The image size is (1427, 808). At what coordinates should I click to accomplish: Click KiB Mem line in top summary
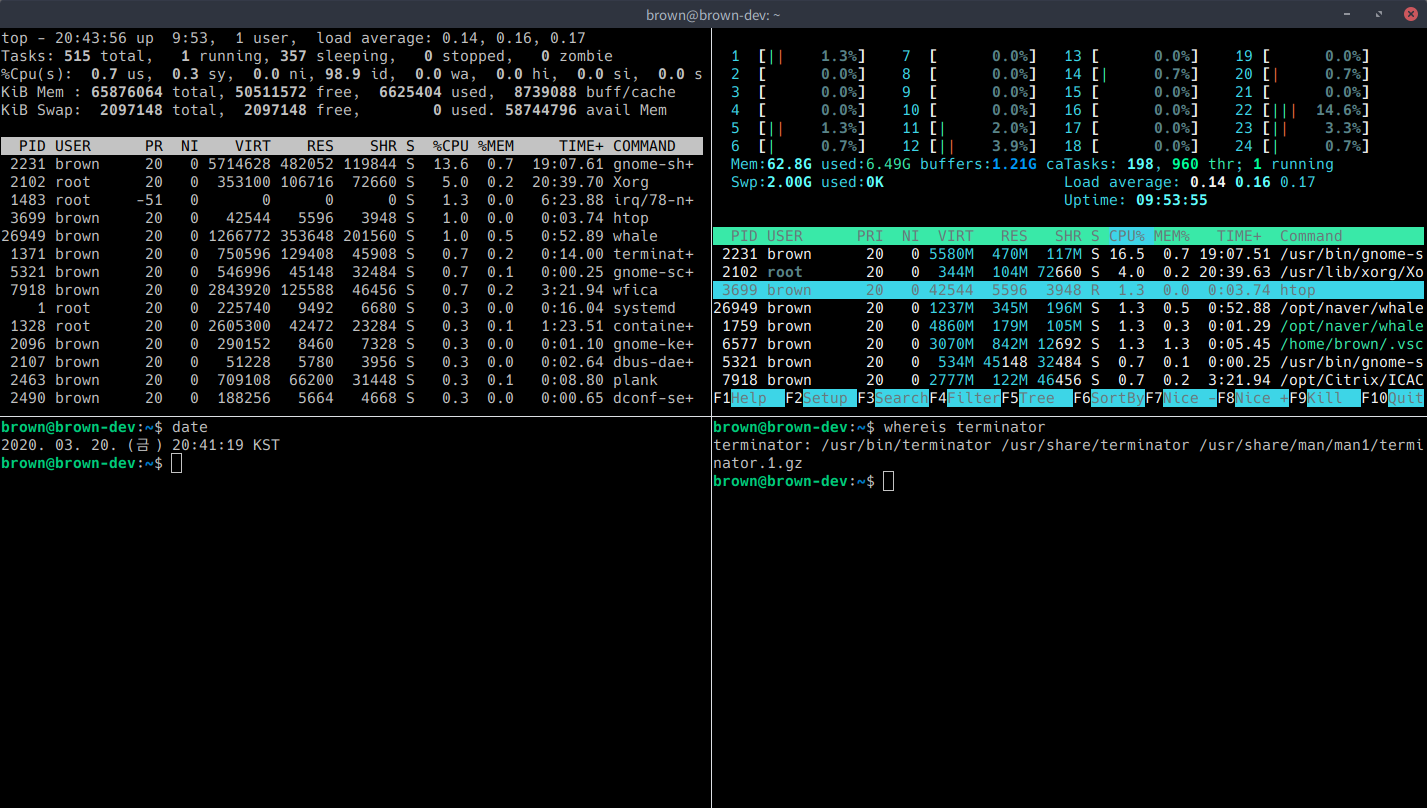point(338,92)
